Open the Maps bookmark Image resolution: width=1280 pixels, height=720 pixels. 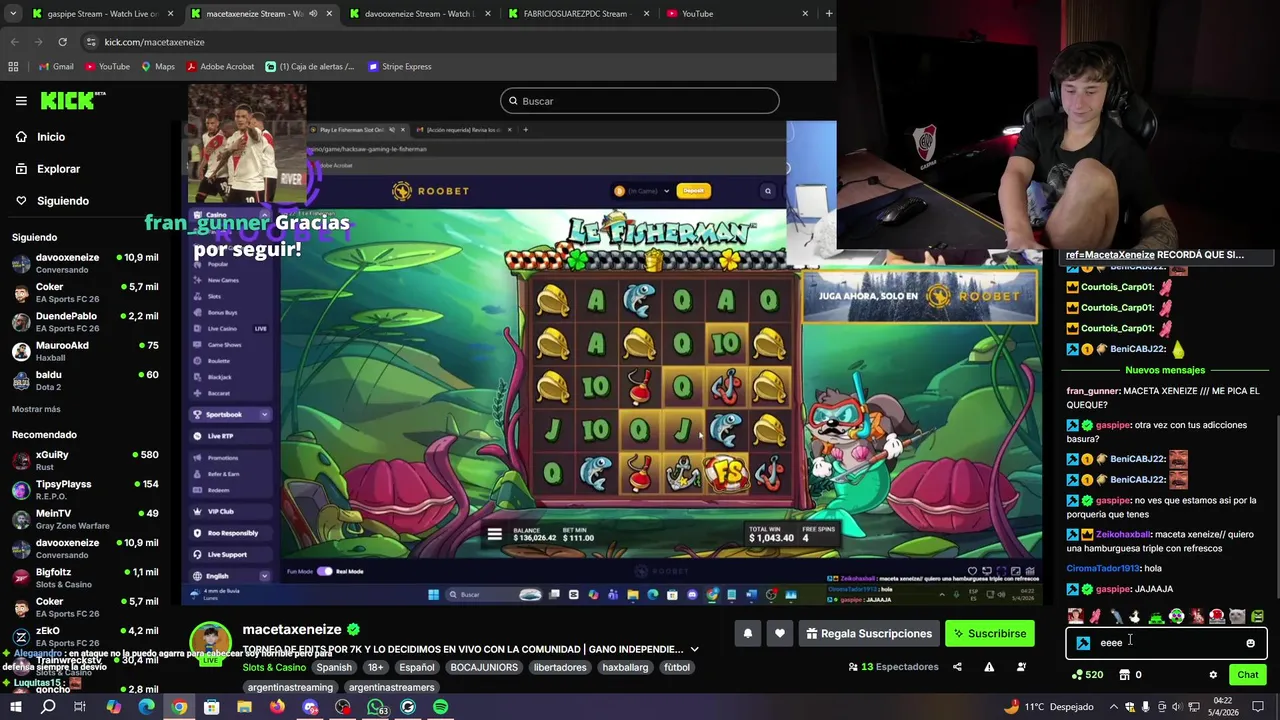coord(157,67)
